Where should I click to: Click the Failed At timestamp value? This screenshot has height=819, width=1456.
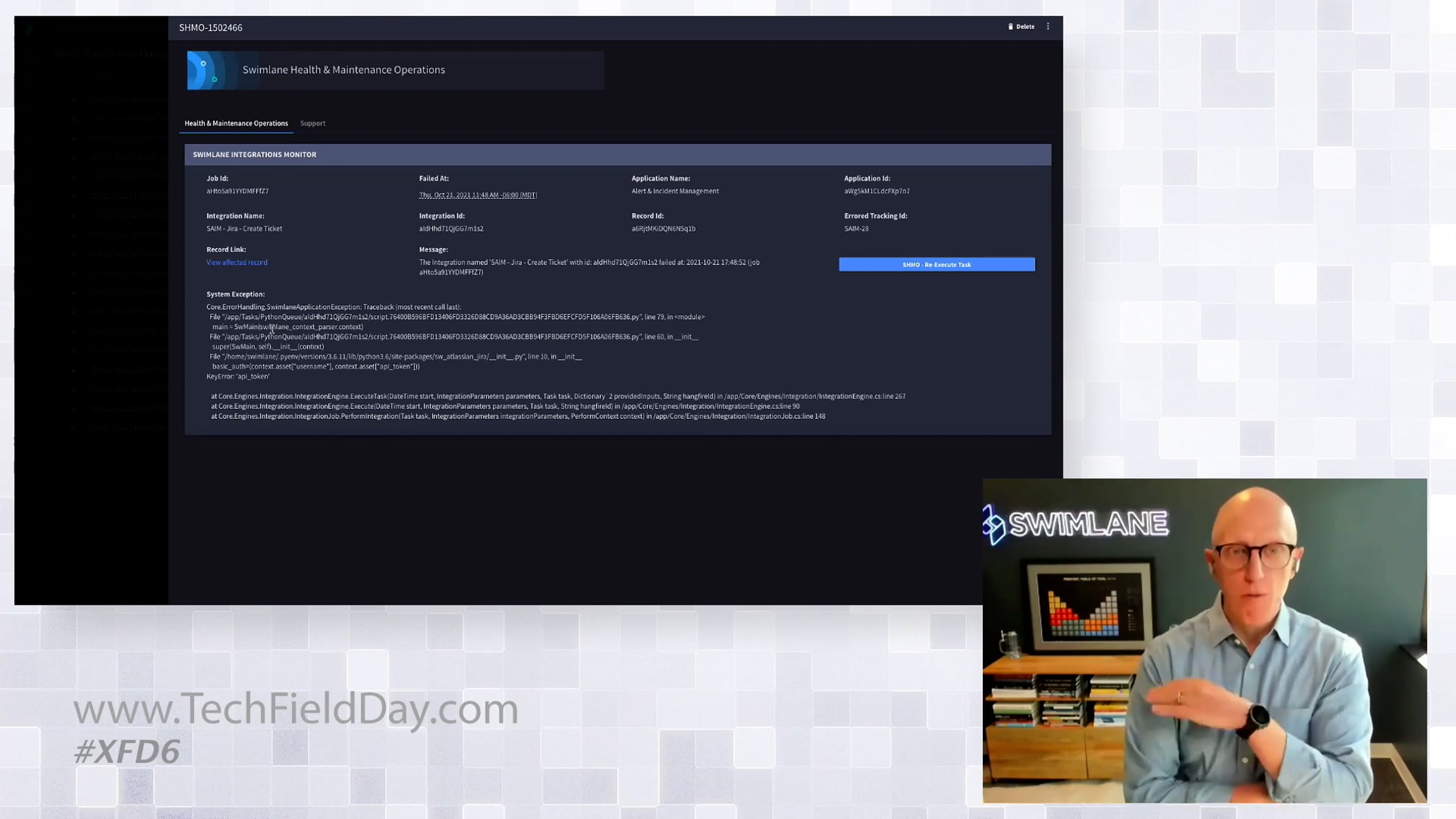477,195
